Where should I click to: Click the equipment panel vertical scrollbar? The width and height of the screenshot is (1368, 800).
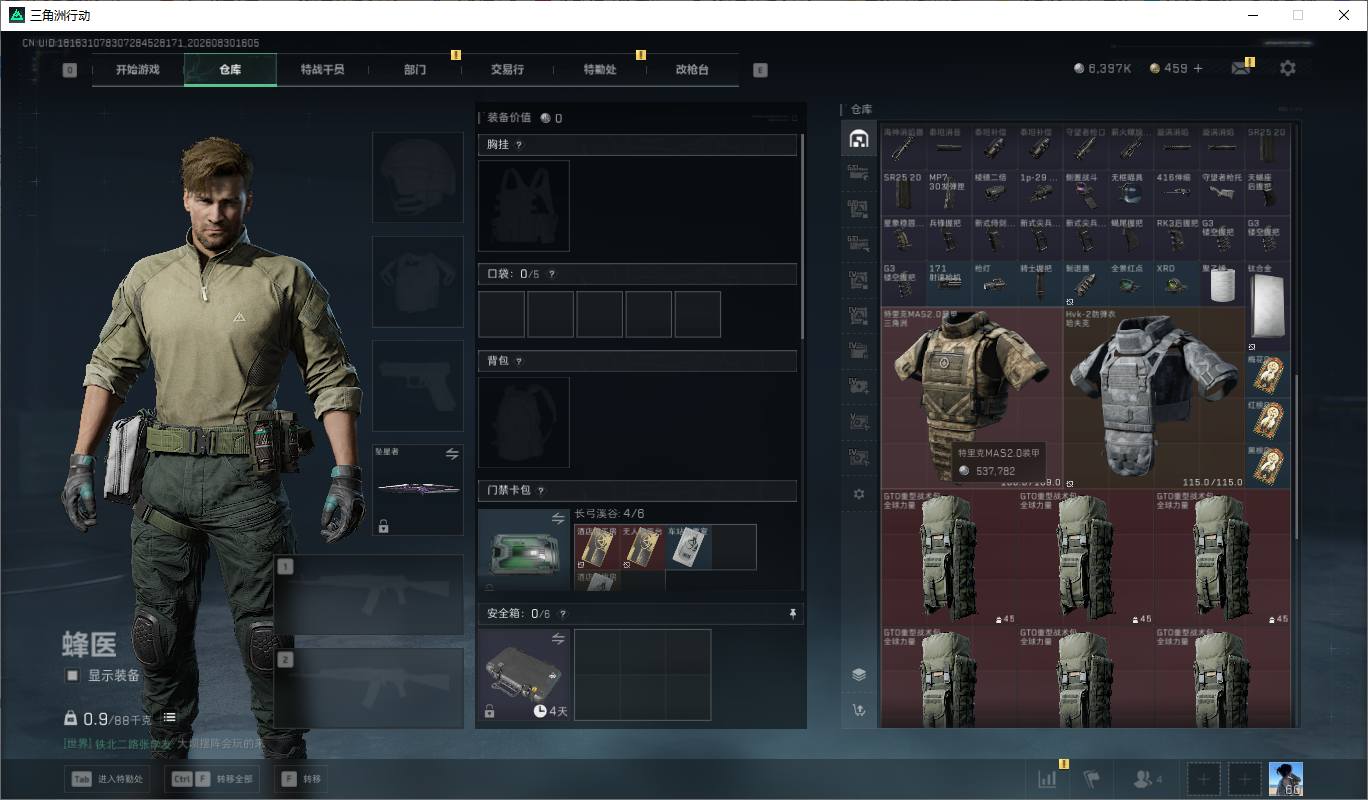click(x=802, y=236)
